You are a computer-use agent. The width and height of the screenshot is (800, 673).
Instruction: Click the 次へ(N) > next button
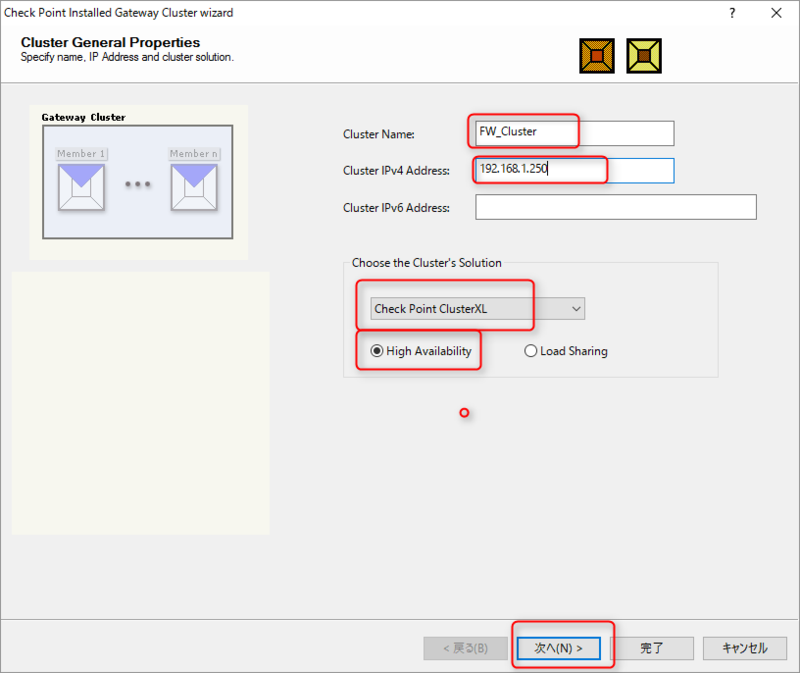559,648
